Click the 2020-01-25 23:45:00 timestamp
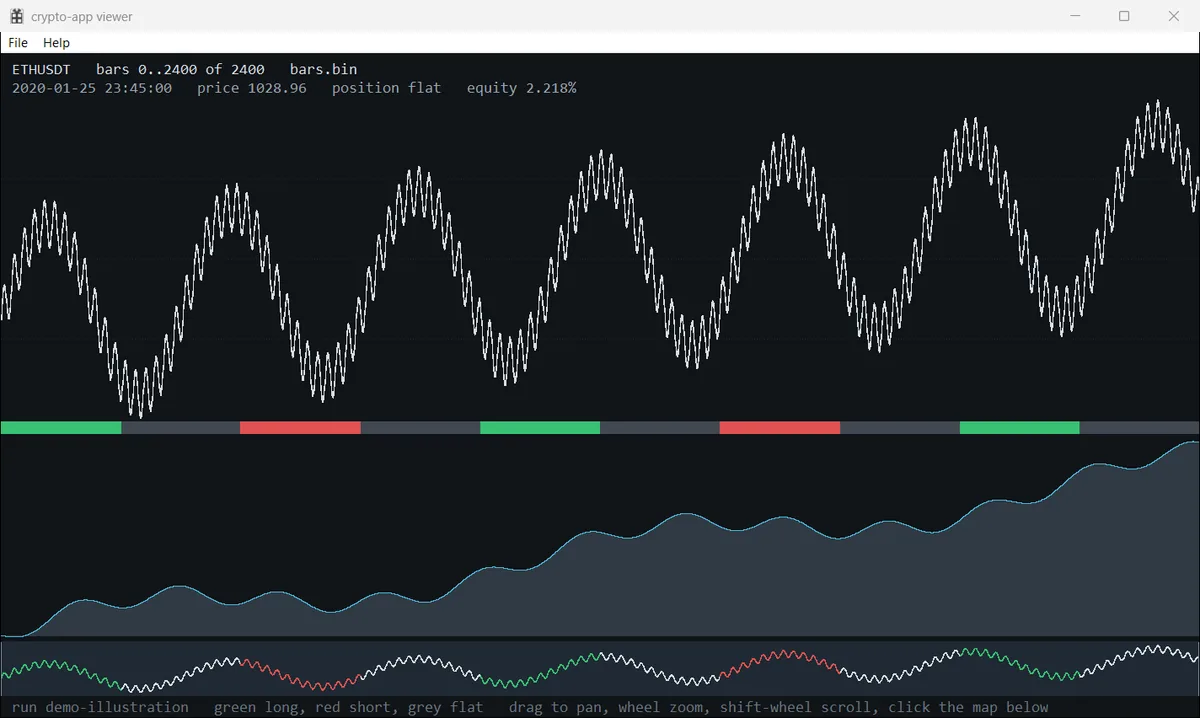The width and height of the screenshot is (1200, 718). coord(92,88)
